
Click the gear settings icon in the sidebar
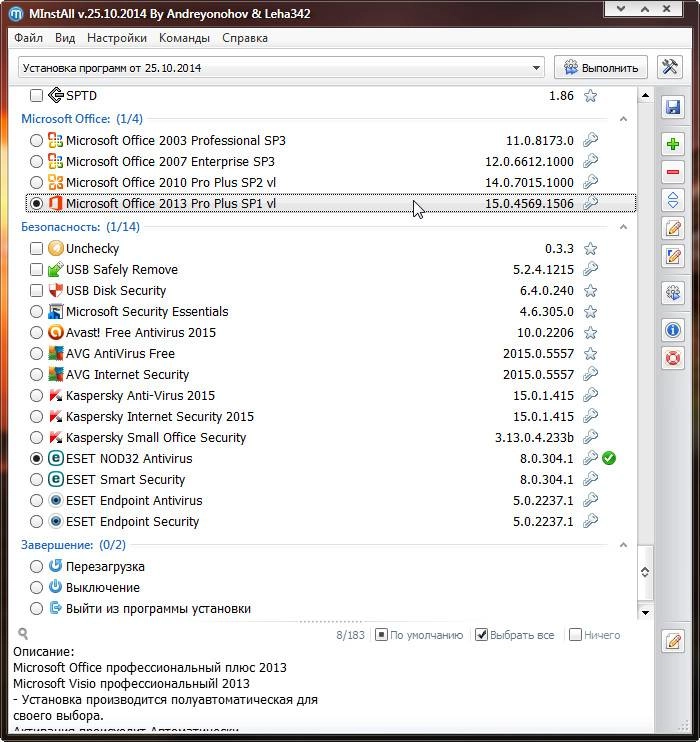pyautogui.click(x=673, y=293)
